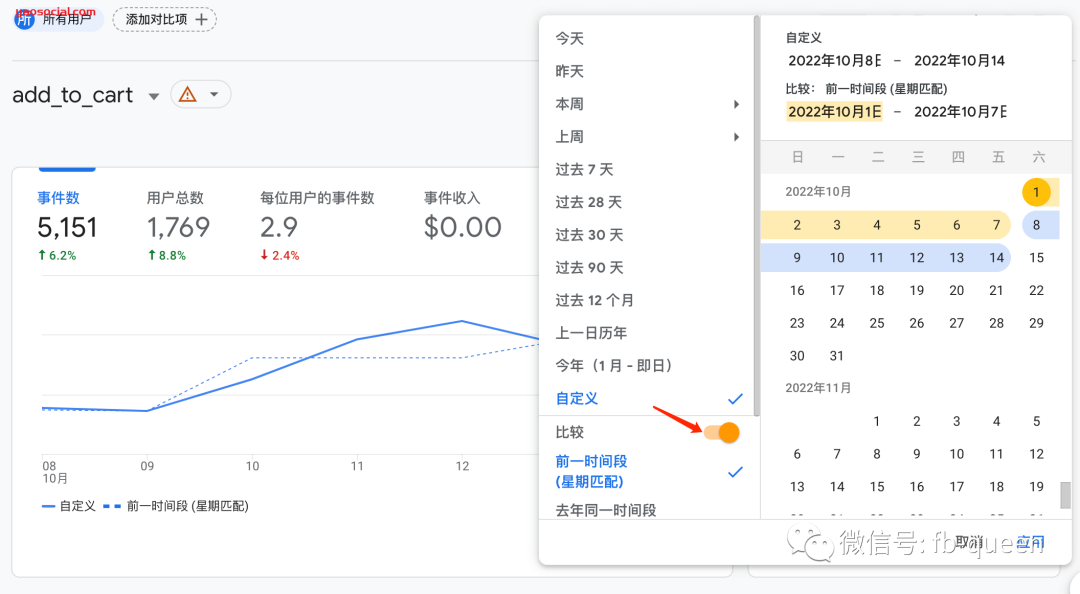The width and height of the screenshot is (1080, 594).
Task: Click the 所有用户 audience filter icon
Action: point(22,19)
